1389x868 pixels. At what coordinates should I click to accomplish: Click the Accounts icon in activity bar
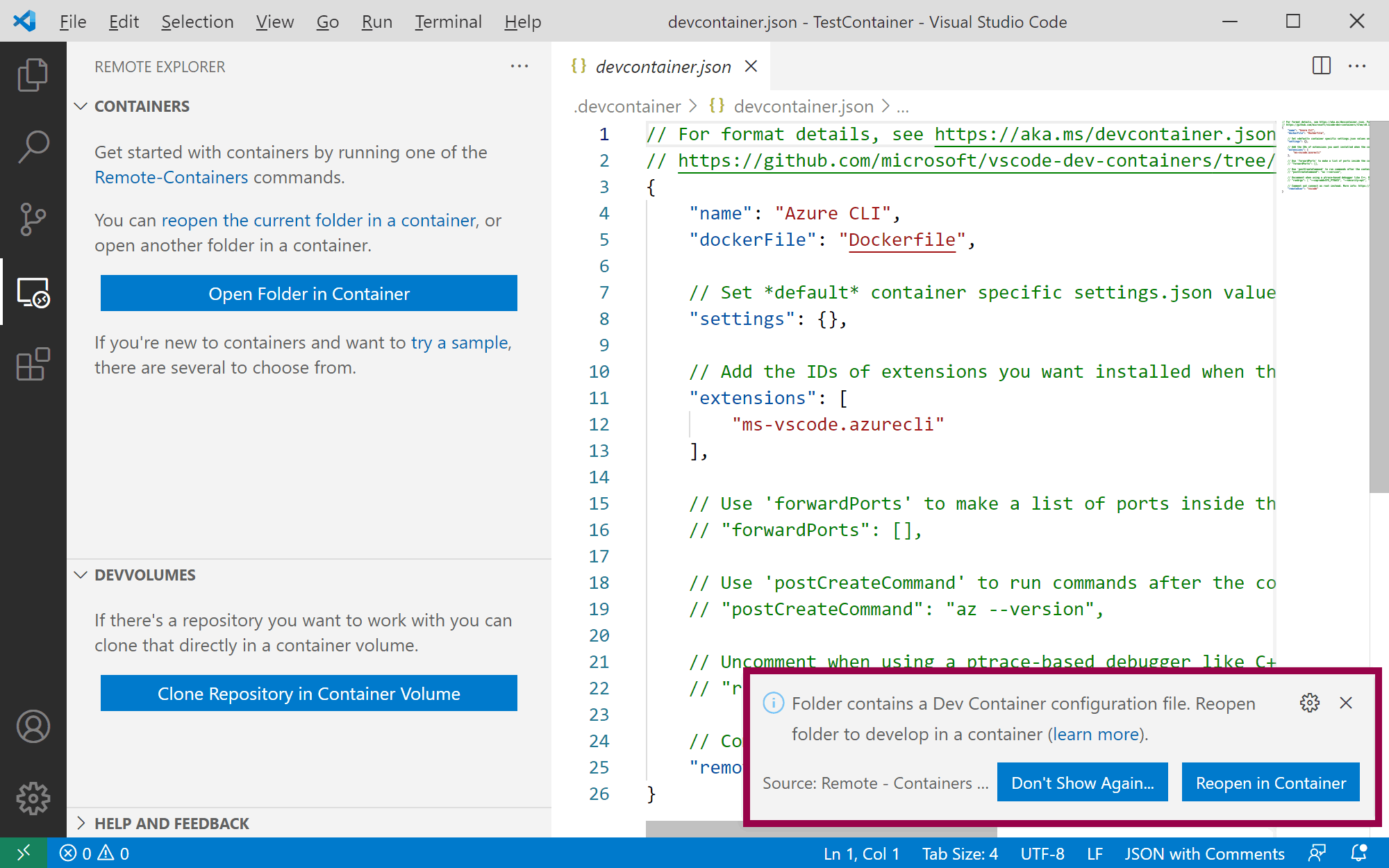[33, 726]
